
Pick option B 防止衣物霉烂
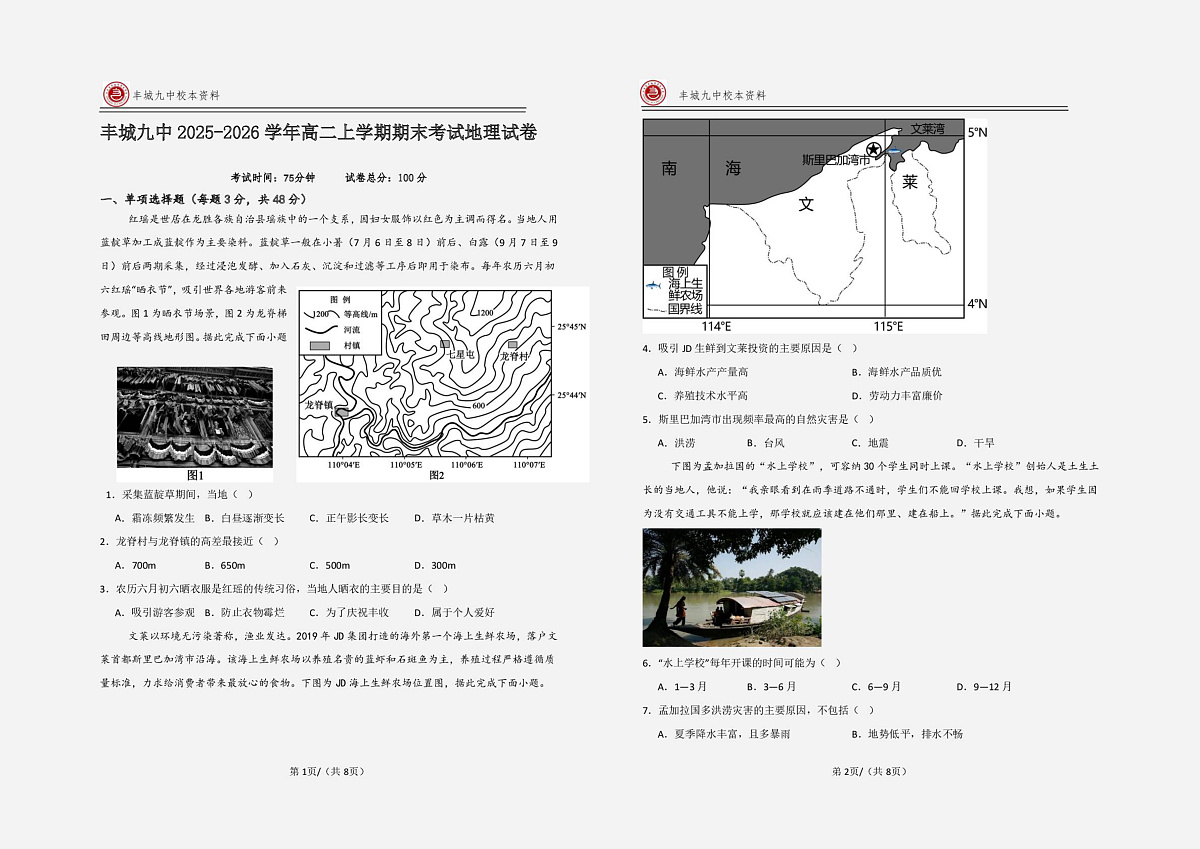point(244,612)
